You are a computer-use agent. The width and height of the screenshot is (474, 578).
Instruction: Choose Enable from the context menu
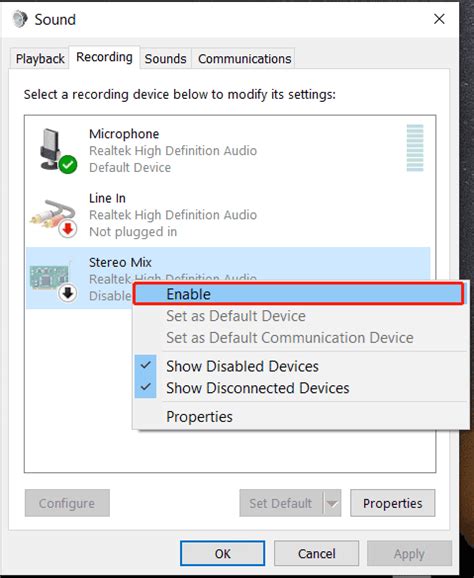(298, 294)
